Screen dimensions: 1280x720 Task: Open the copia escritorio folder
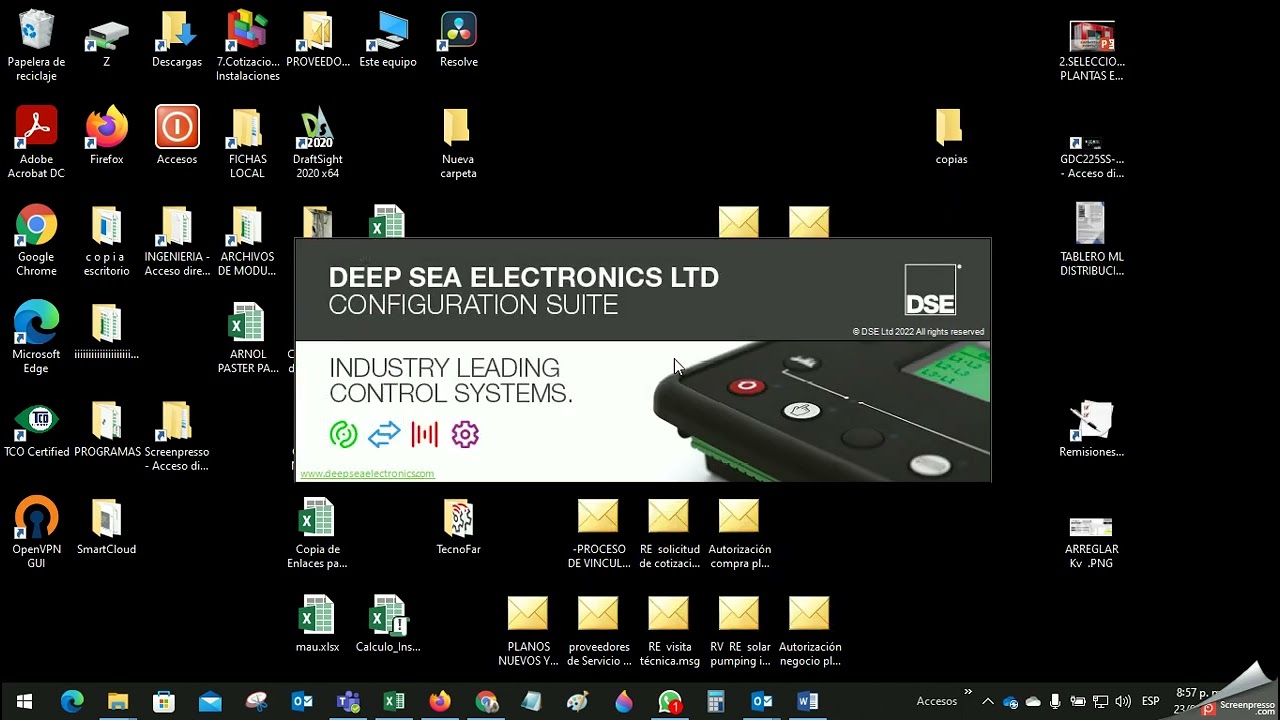coord(106,241)
